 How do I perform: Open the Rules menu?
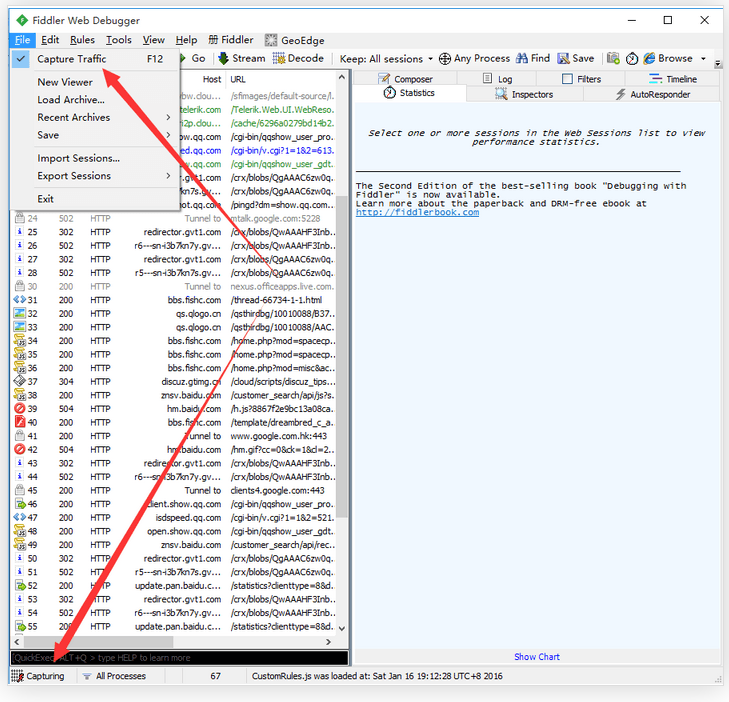82,40
